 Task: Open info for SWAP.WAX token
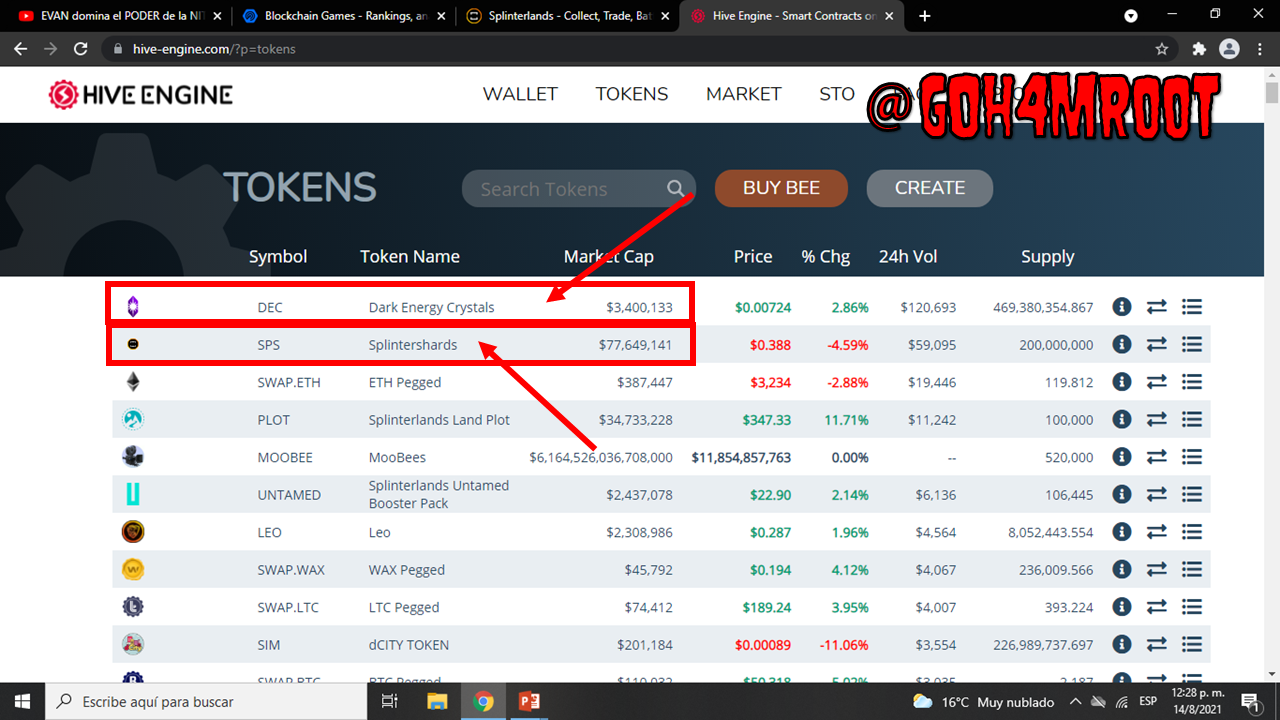1122,570
